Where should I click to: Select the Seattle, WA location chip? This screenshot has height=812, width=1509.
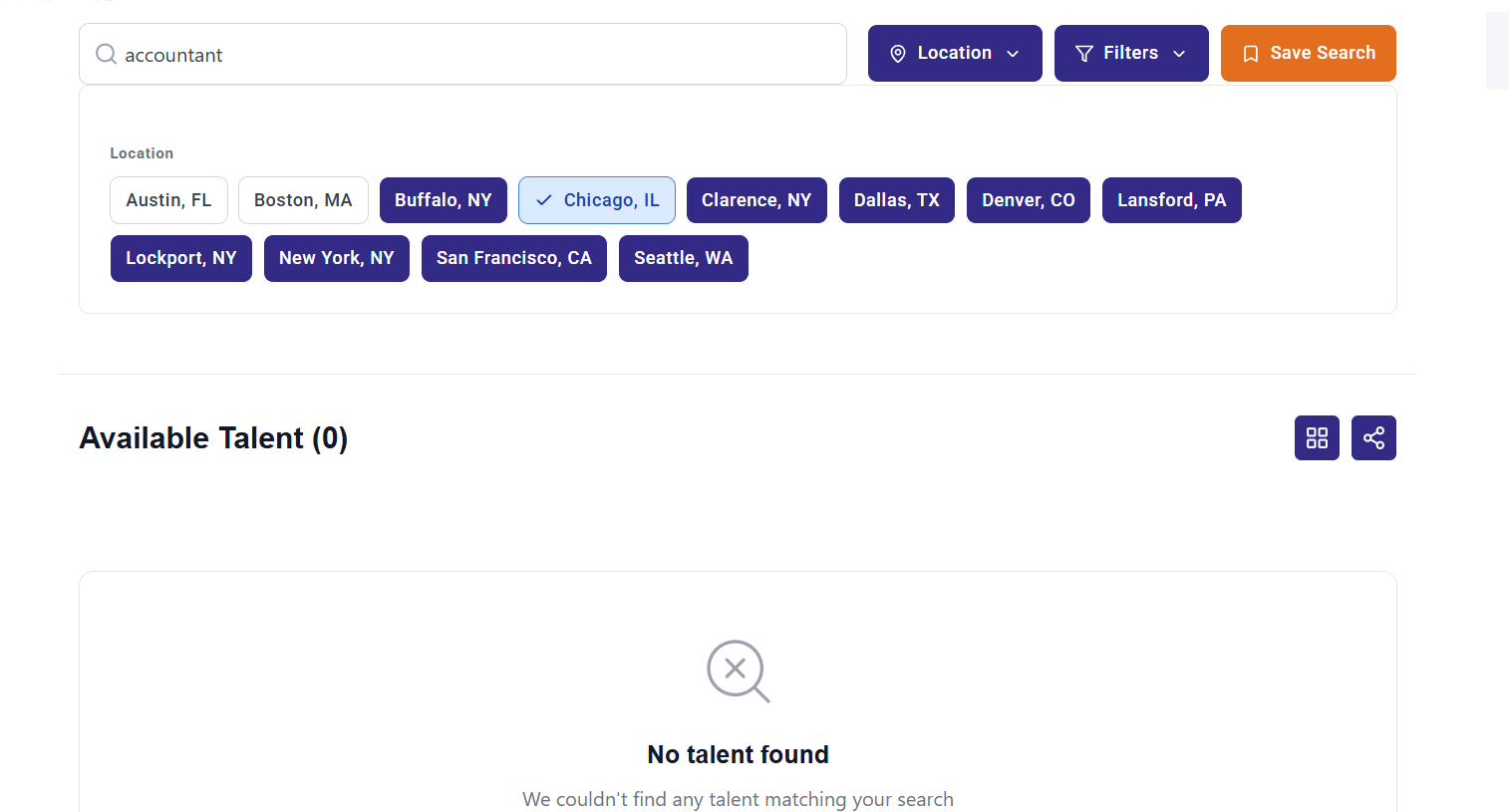(x=684, y=258)
